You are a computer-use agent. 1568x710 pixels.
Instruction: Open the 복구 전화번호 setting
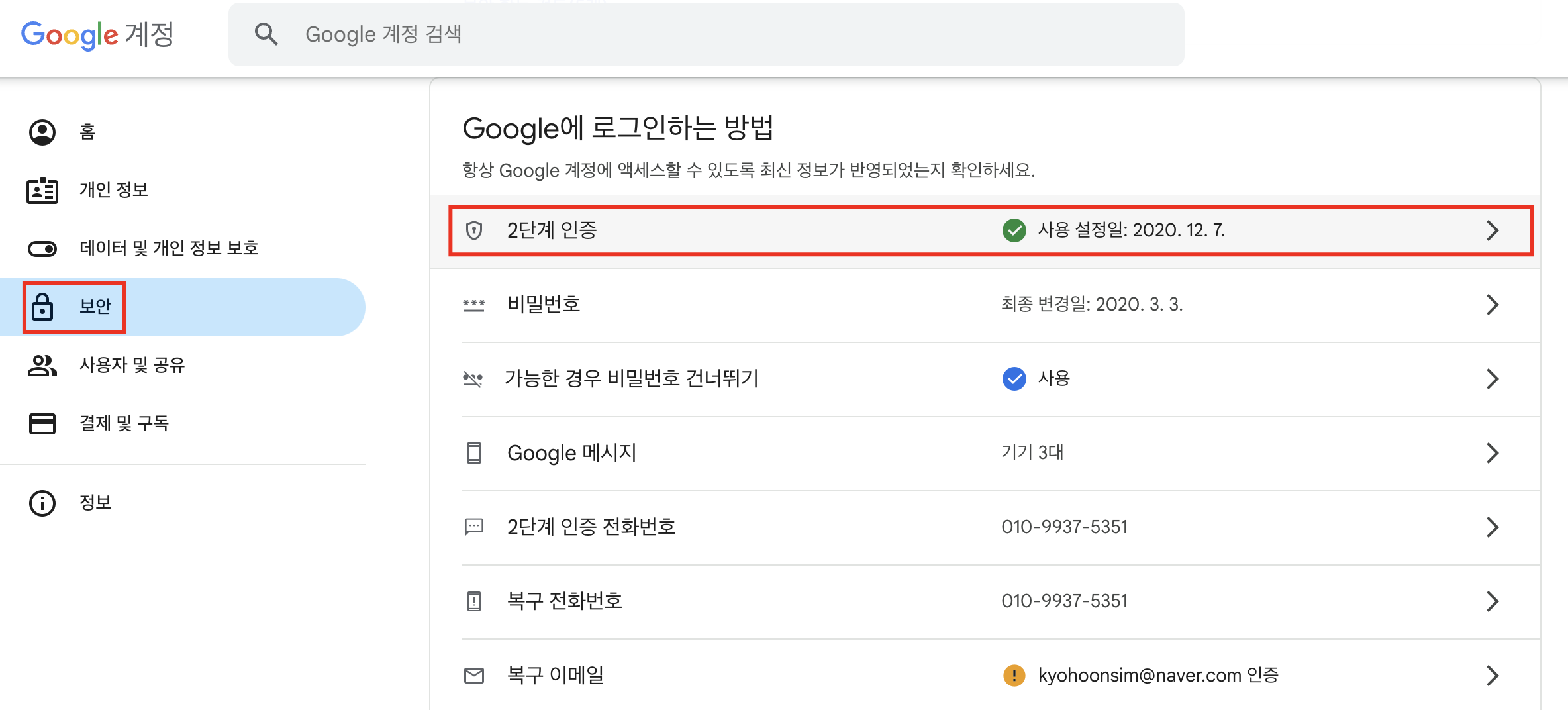(x=985, y=601)
